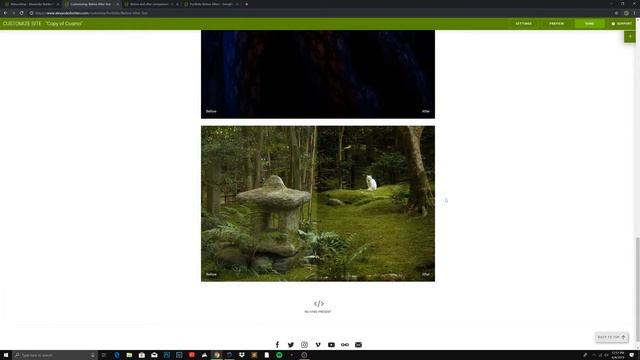Click the 'After' label on garden image

426,274
